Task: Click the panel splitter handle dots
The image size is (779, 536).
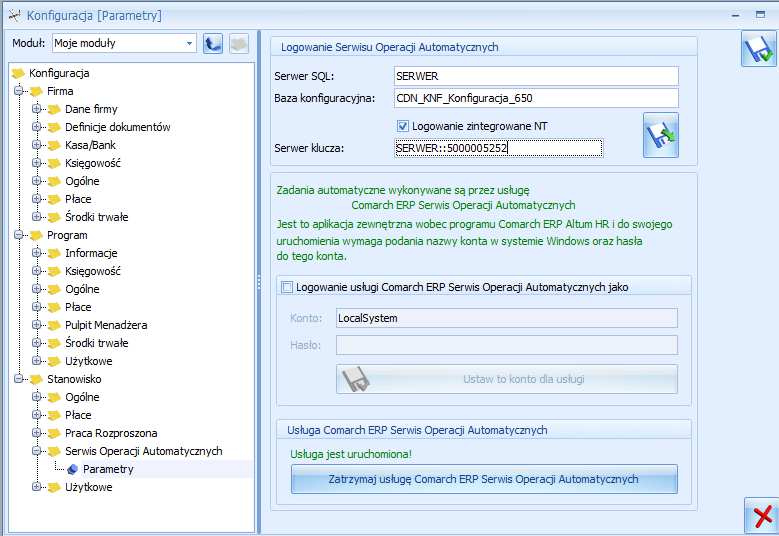Action: (x=259, y=283)
